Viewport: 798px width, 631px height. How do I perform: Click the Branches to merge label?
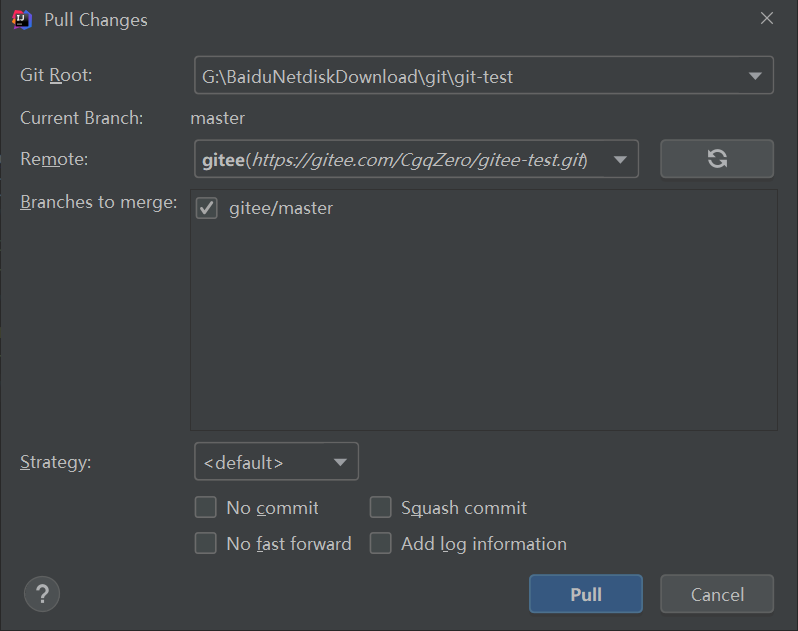pyautogui.click(x=98, y=202)
